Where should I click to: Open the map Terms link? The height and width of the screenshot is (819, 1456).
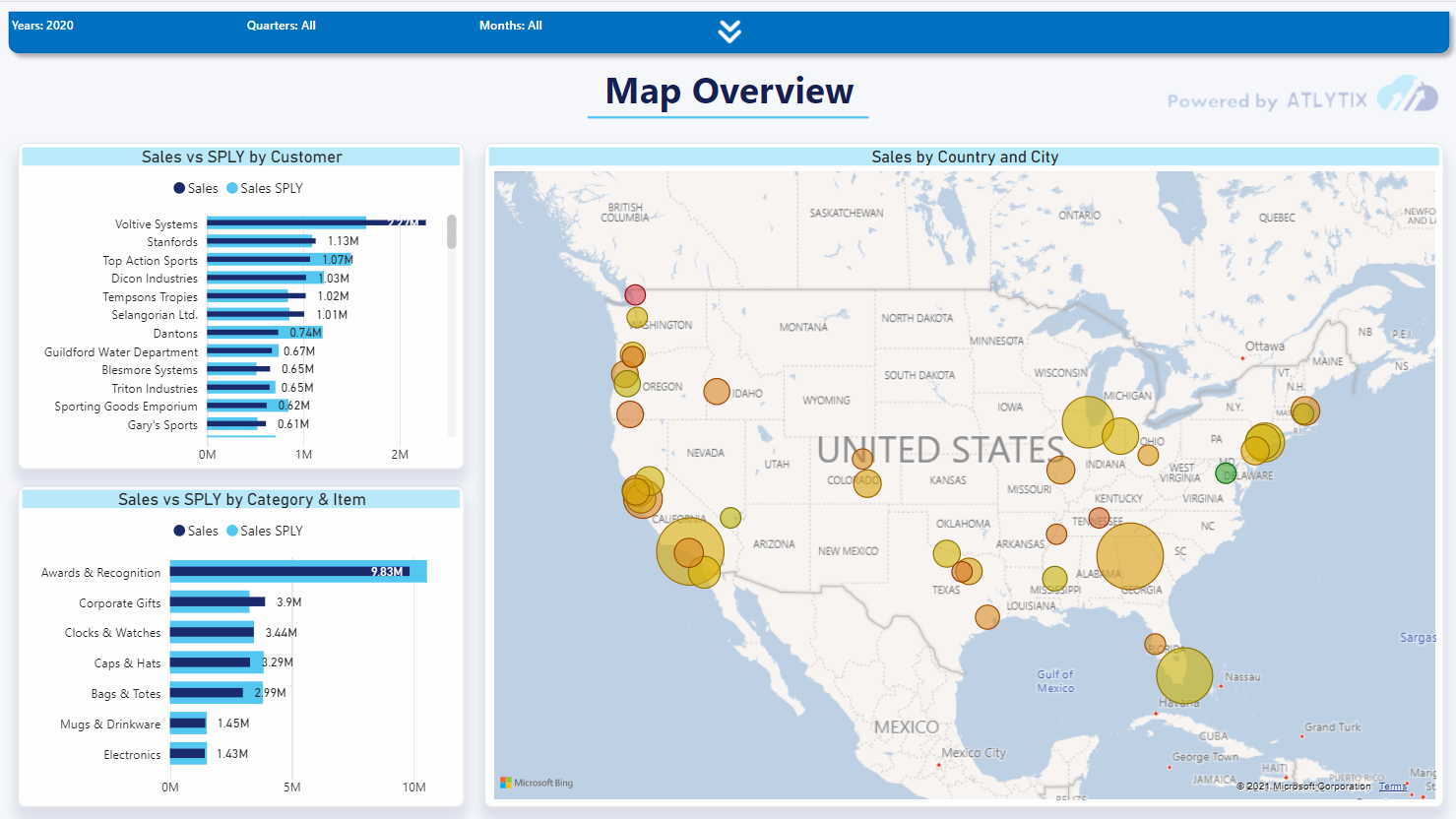pos(1392,787)
